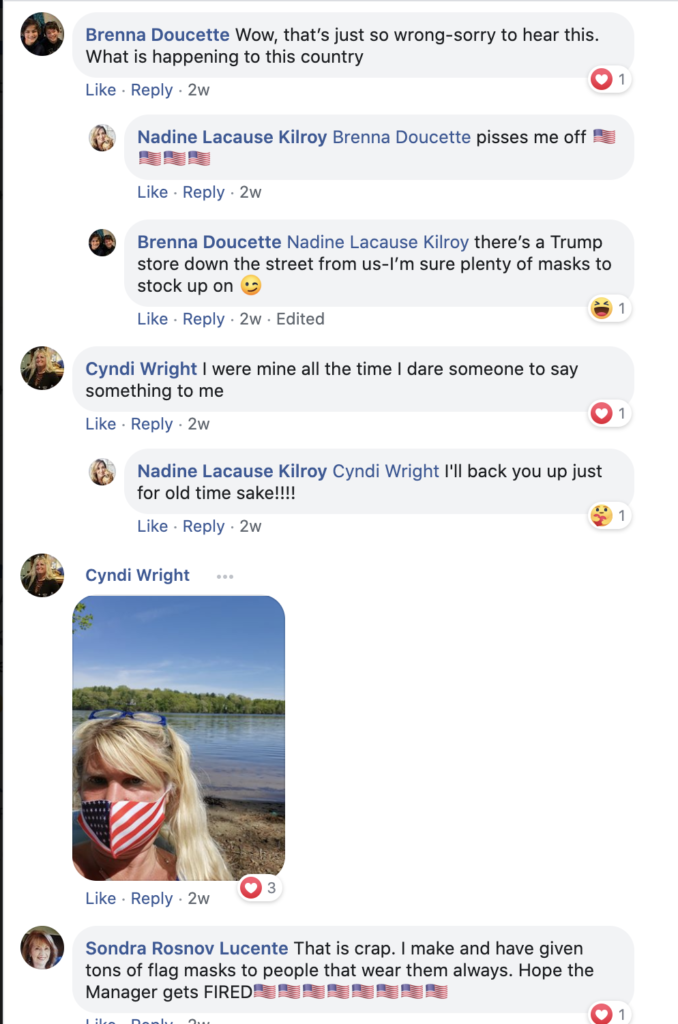Viewport: 678px width, 1024px height.
Task: Open Sondra Rosnov Lucente's profile name link
Action: [x=187, y=948]
